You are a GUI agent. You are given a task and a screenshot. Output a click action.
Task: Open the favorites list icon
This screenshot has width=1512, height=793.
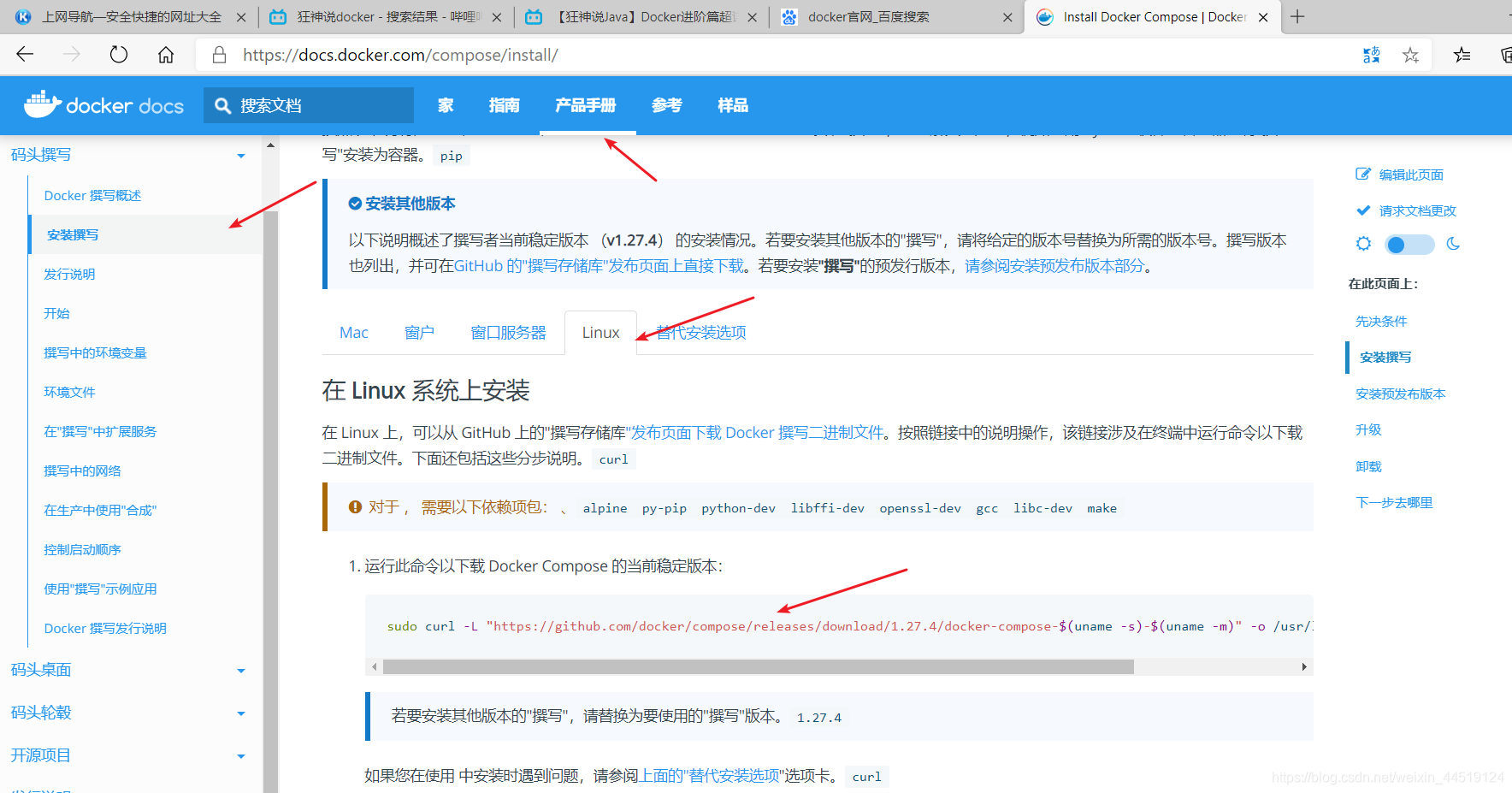click(x=1462, y=55)
